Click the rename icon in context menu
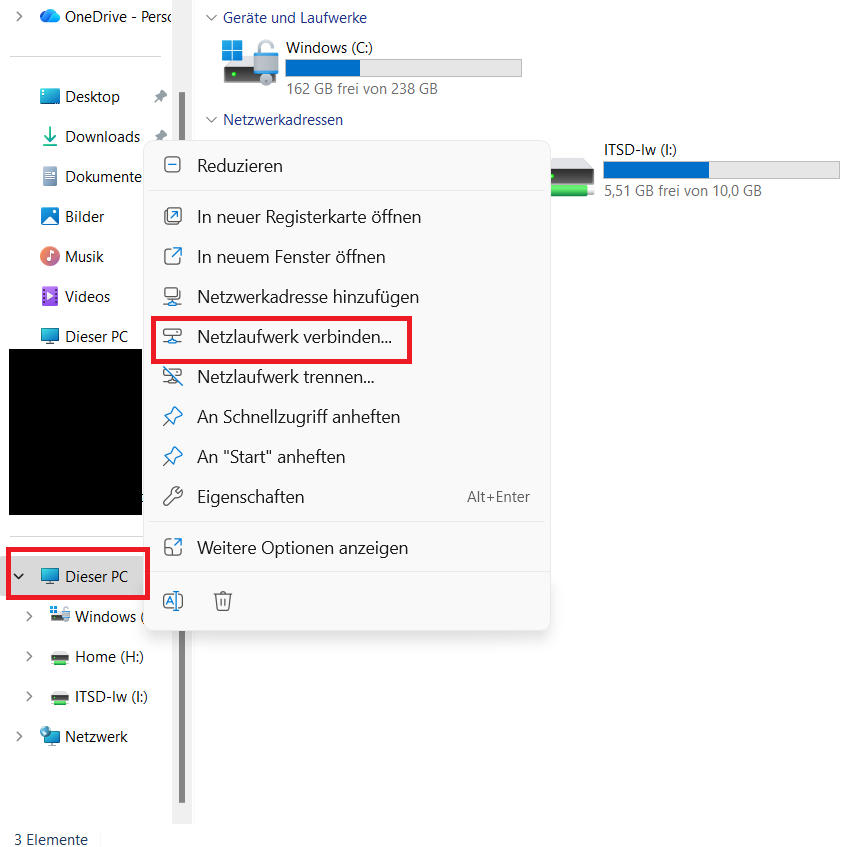 pos(173,600)
